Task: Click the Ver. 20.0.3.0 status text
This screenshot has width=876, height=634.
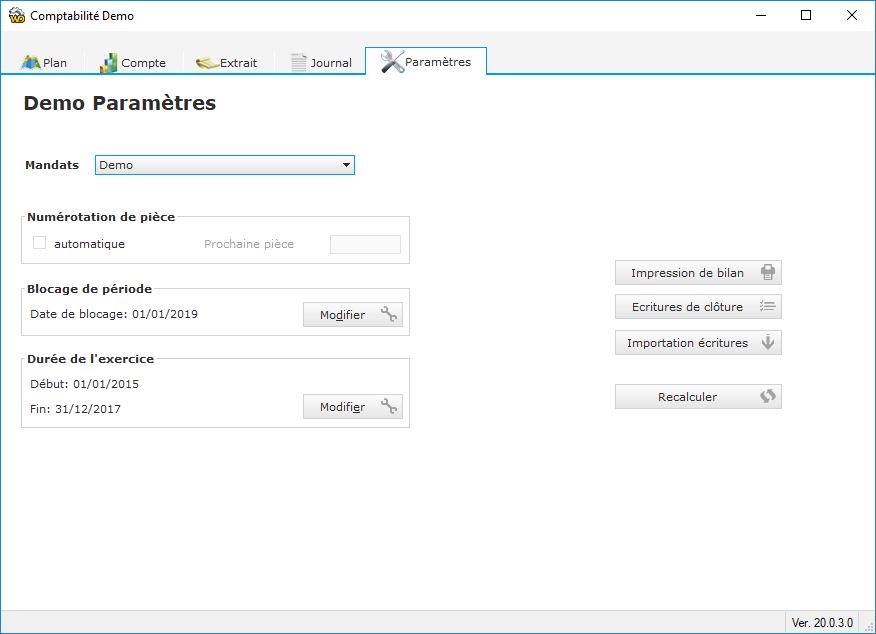Action: [822, 623]
